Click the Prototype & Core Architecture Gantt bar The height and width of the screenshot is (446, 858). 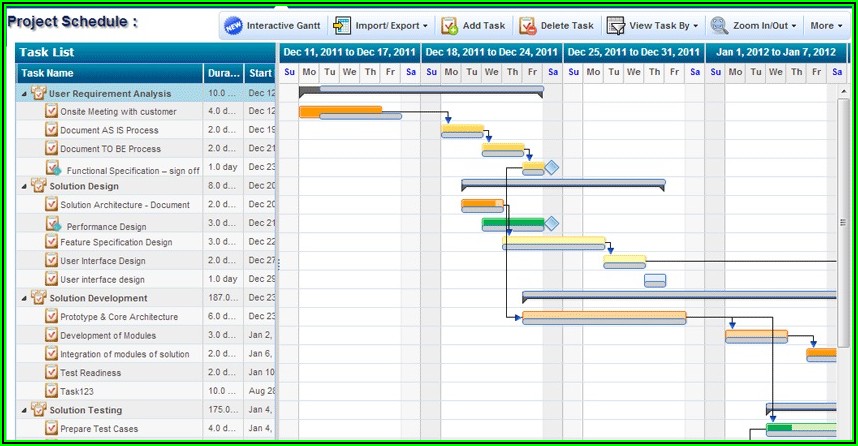604,316
